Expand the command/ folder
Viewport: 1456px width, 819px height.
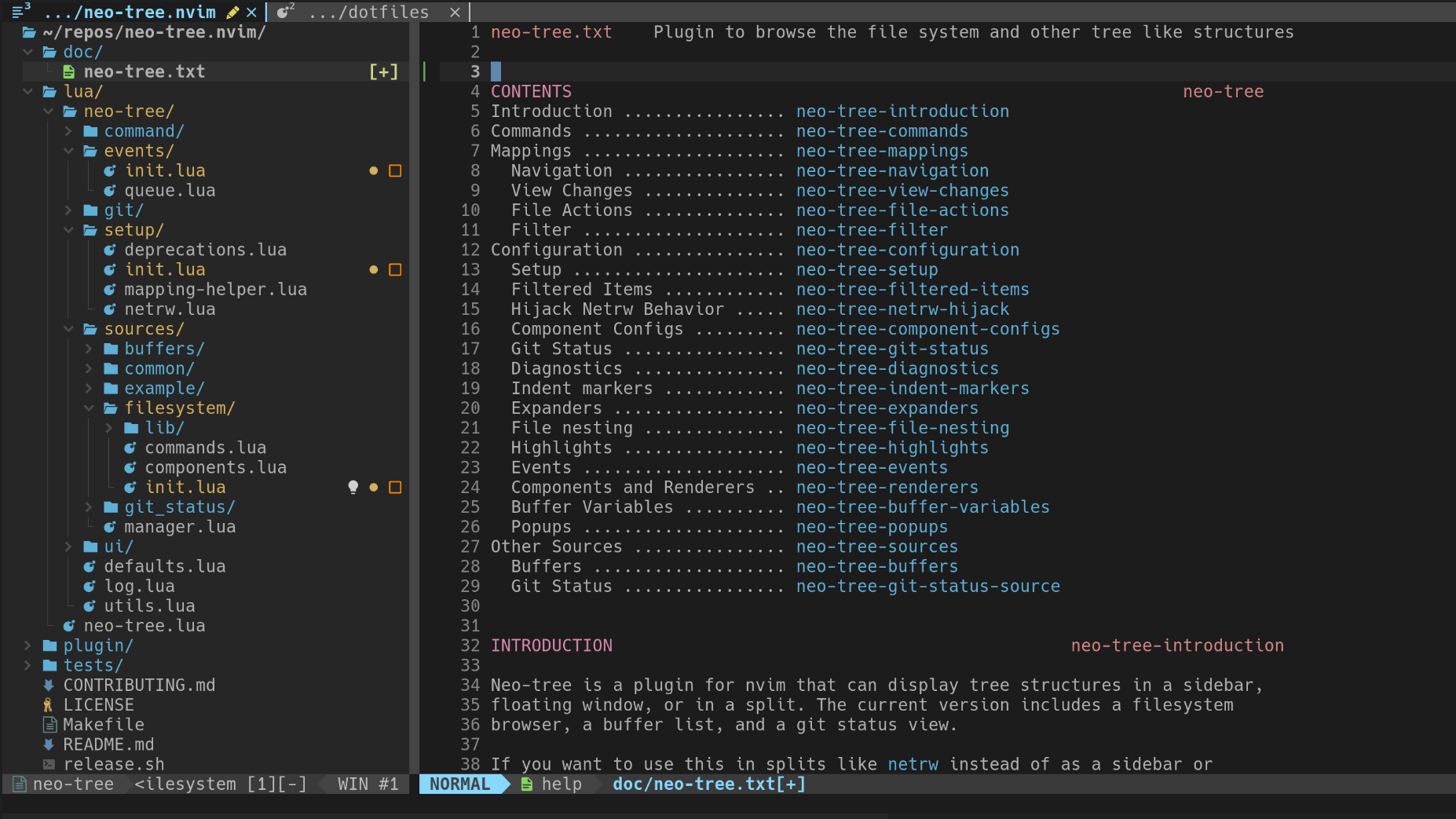pyautogui.click(x=69, y=131)
